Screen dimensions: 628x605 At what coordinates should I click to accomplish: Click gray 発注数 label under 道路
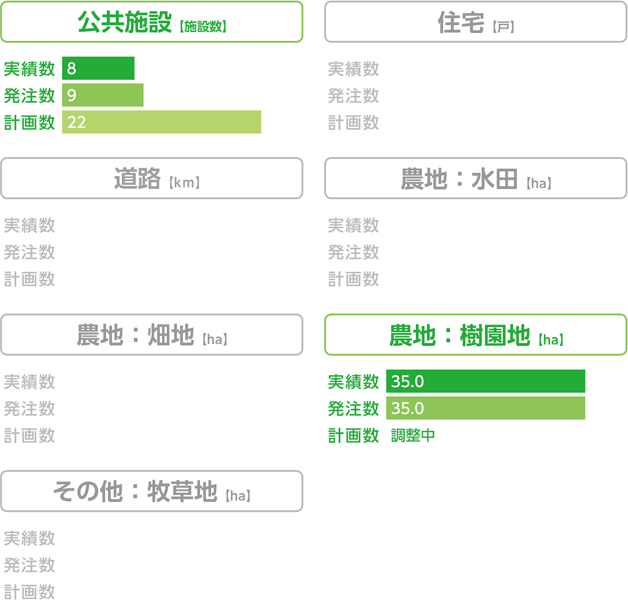tap(29, 252)
